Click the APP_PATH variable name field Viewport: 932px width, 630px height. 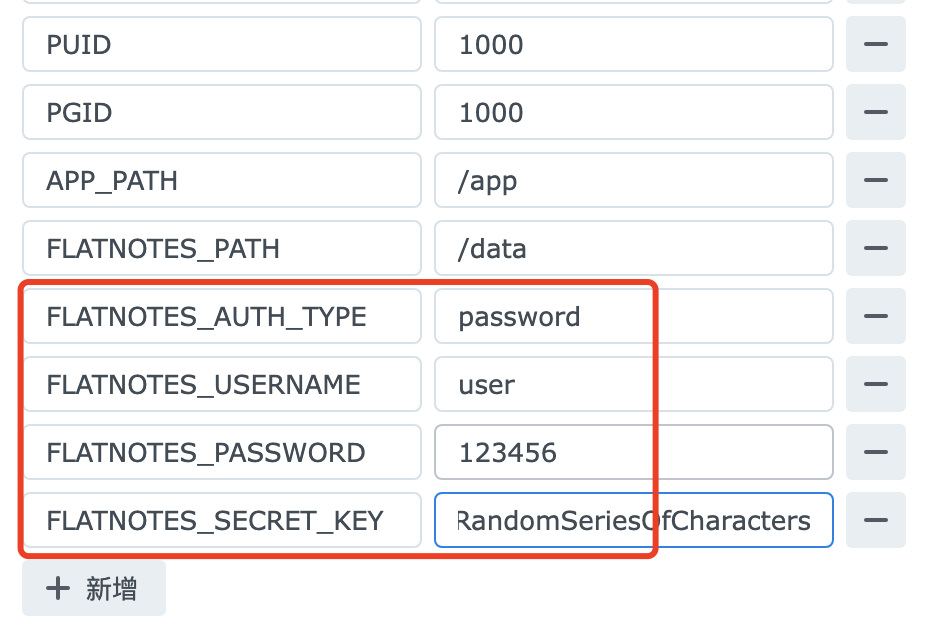[221, 180]
